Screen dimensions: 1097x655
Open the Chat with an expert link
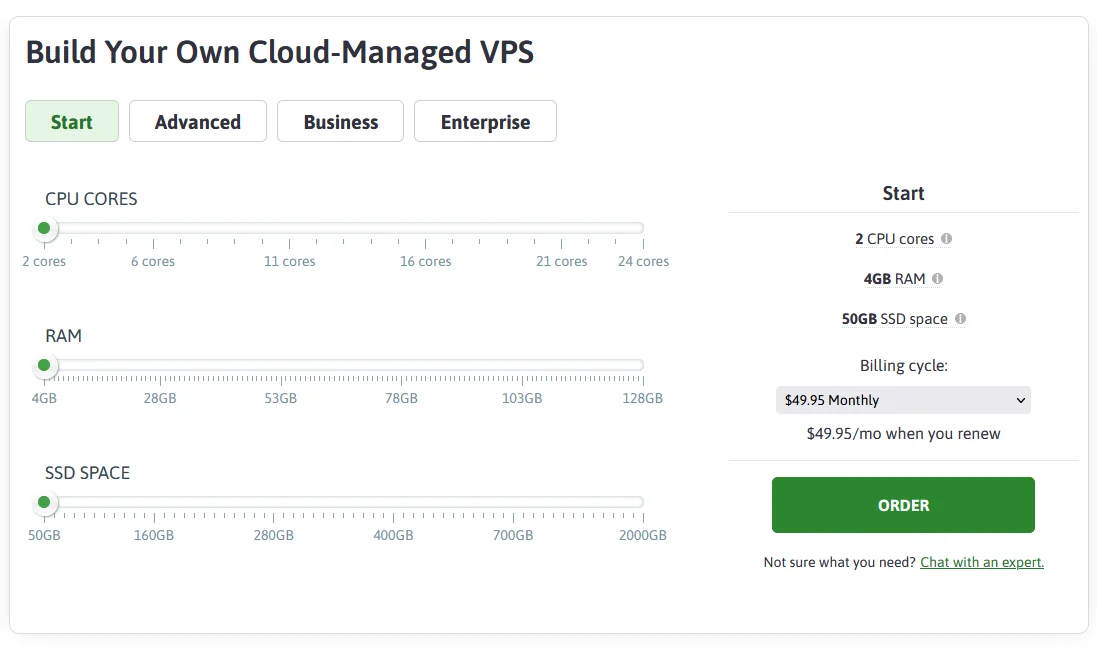(x=981, y=562)
